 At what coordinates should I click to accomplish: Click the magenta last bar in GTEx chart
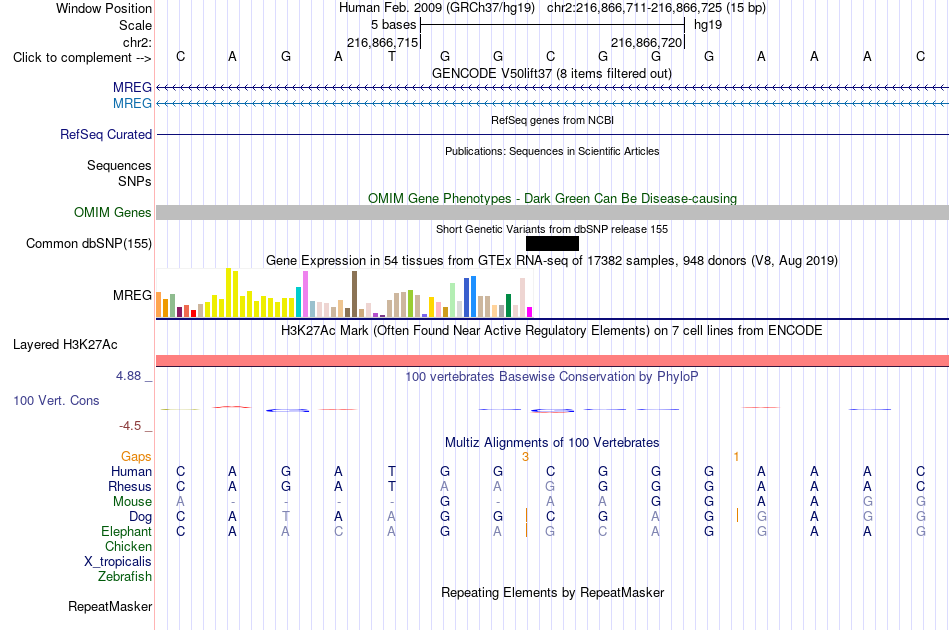pyautogui.click(x=529, y=312)
